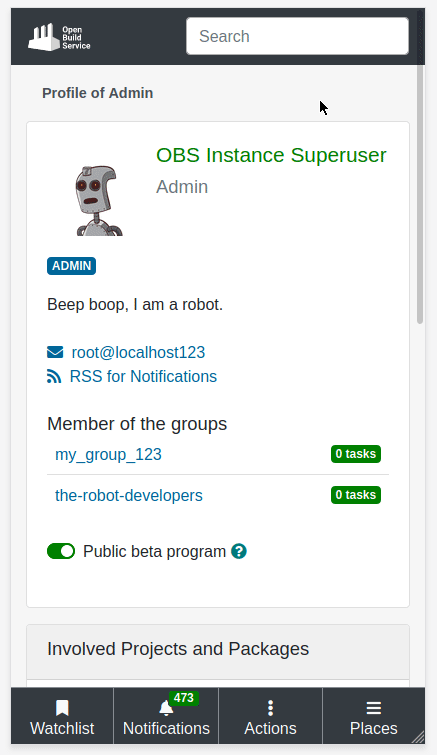437x755 pixels.
Task: Open the root@localhost123 email link
Action: 138,352
